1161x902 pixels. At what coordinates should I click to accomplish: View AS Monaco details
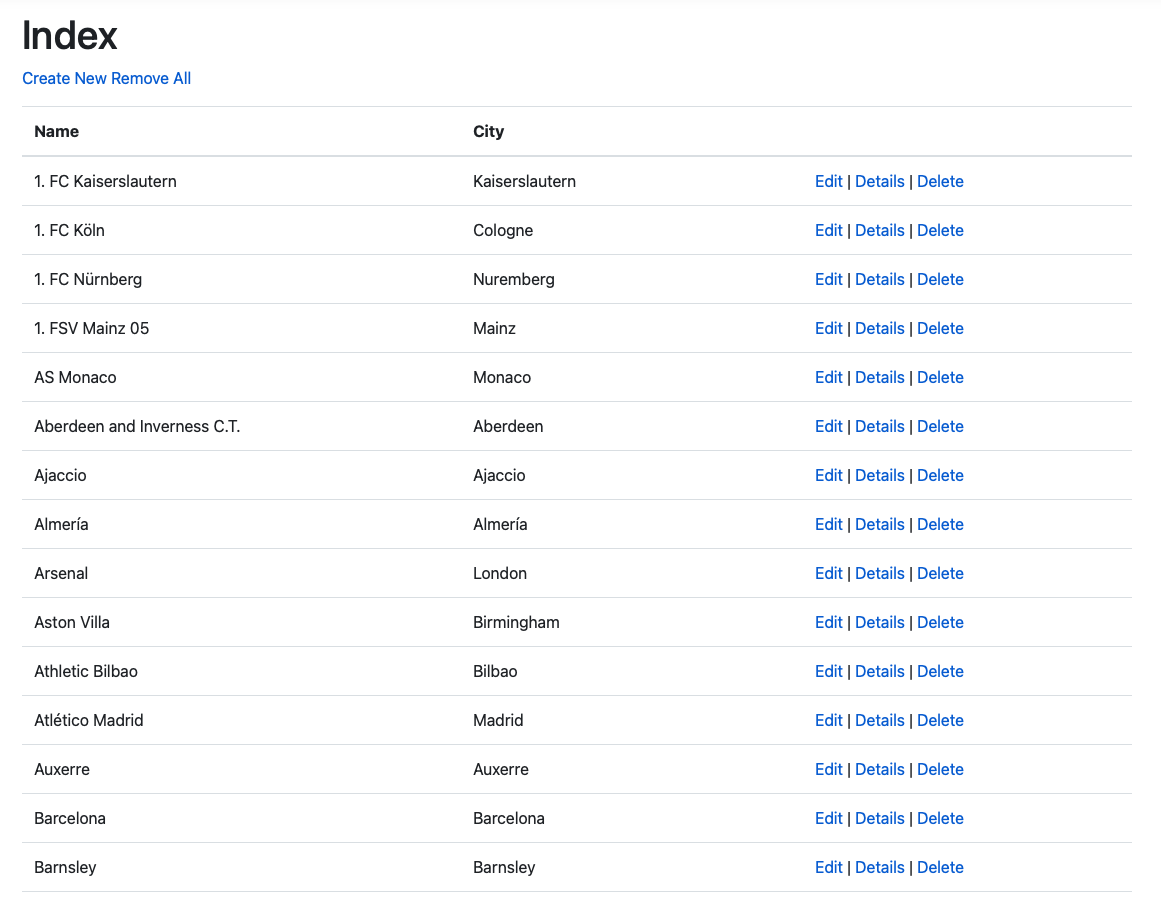click(x=880, y=378)
